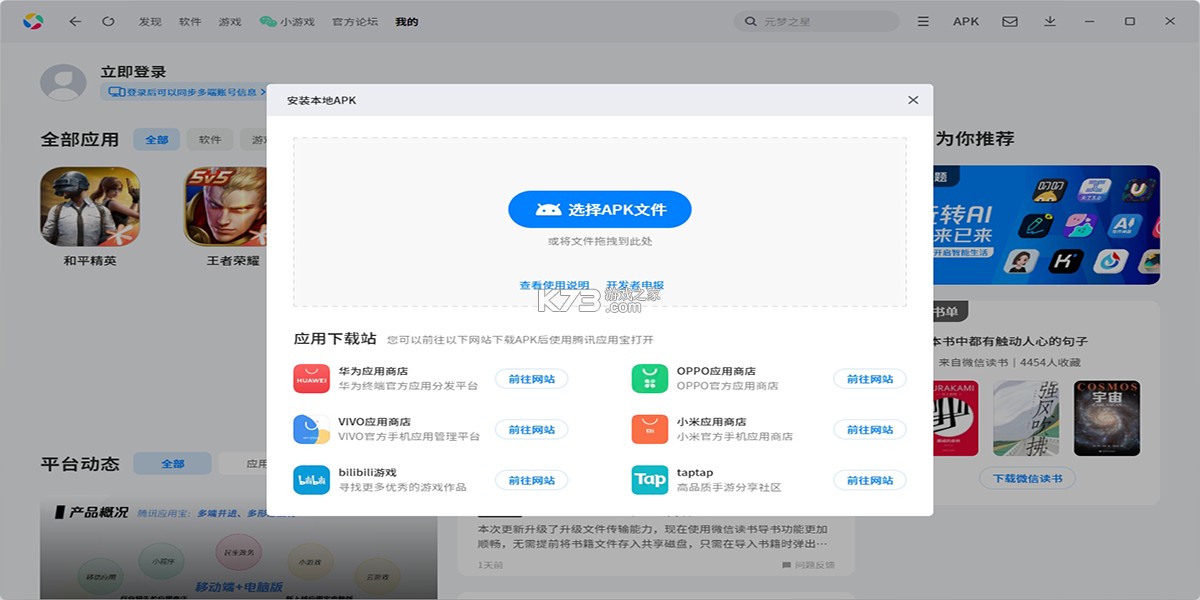
Task: Click the APK button in title bar
Action: click(966, 21)
